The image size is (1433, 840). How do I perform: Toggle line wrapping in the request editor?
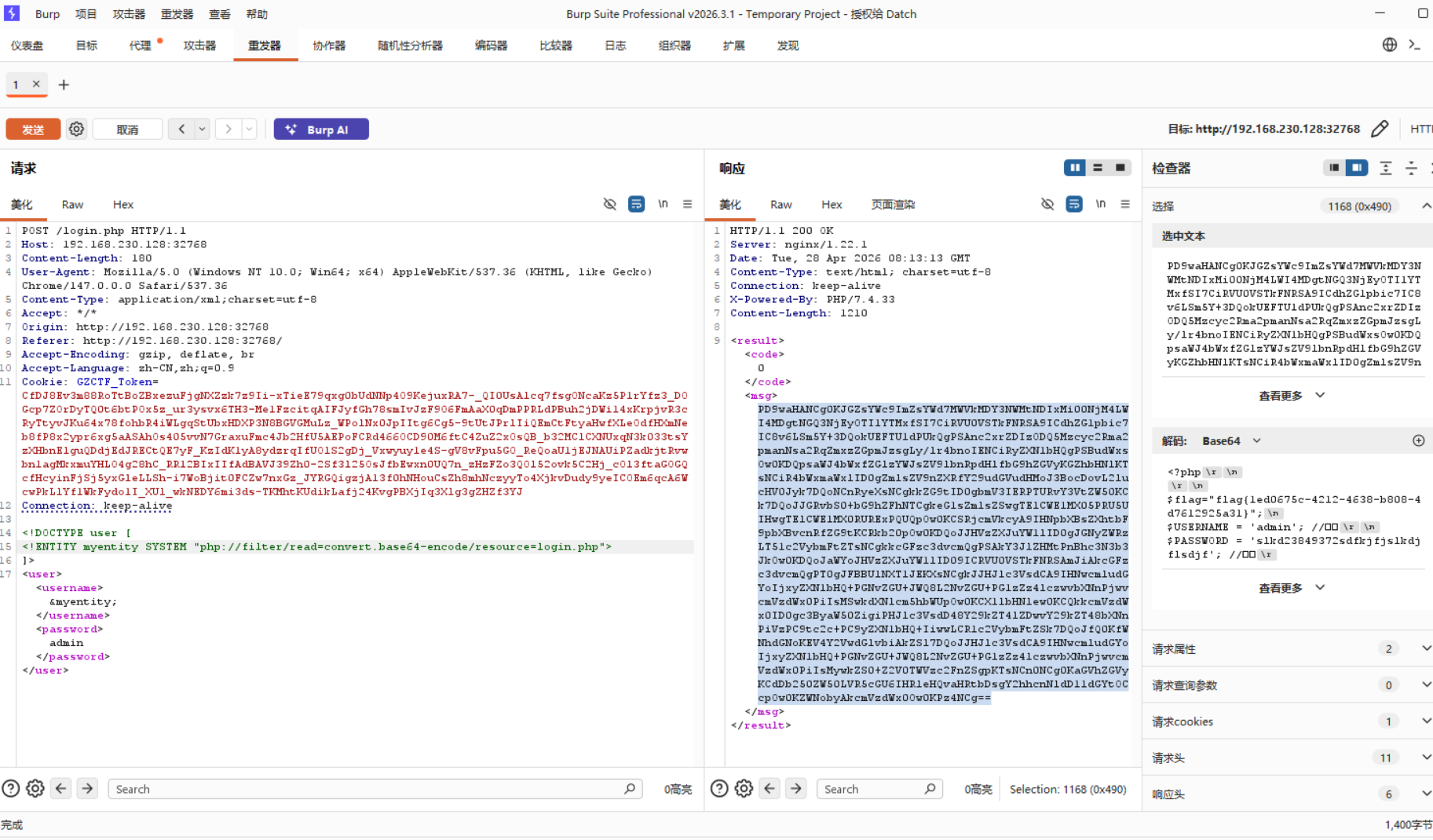[637, 204]
